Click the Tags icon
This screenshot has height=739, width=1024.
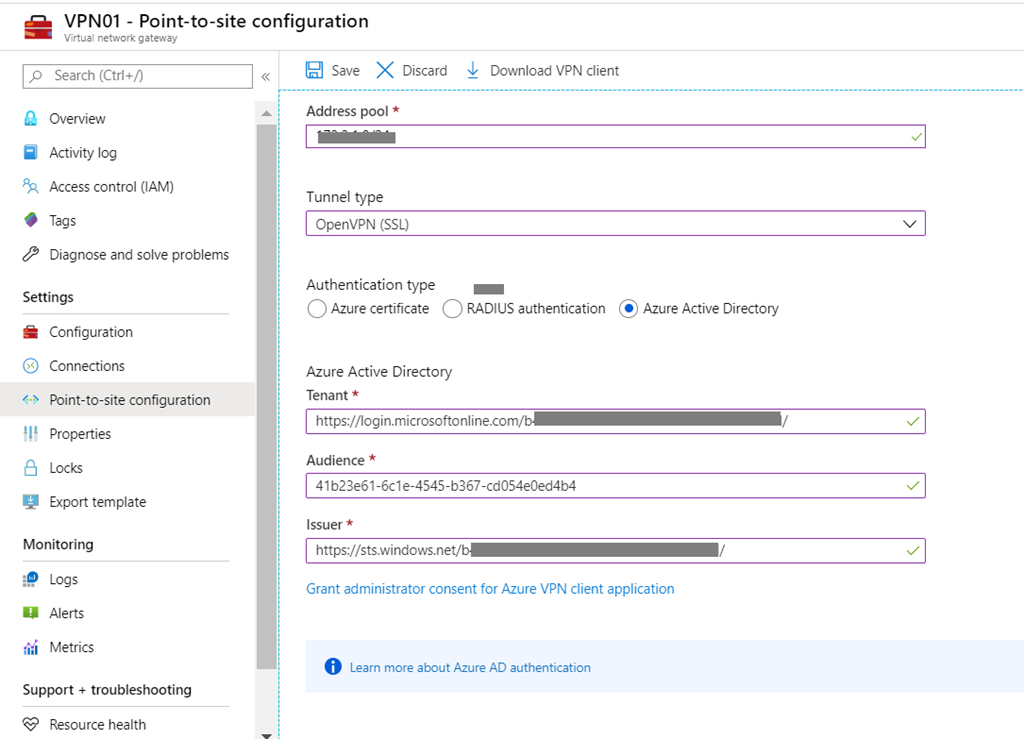(x=31, y=220)
